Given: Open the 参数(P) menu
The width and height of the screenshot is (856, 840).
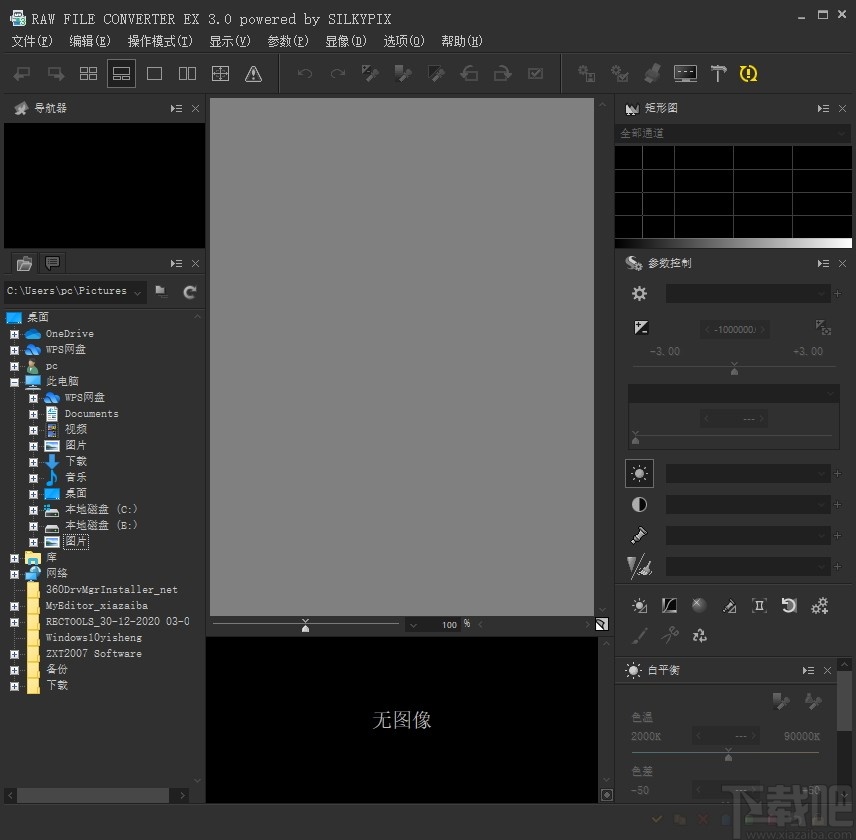Looking at the screenshot, I should coord(288,41).
